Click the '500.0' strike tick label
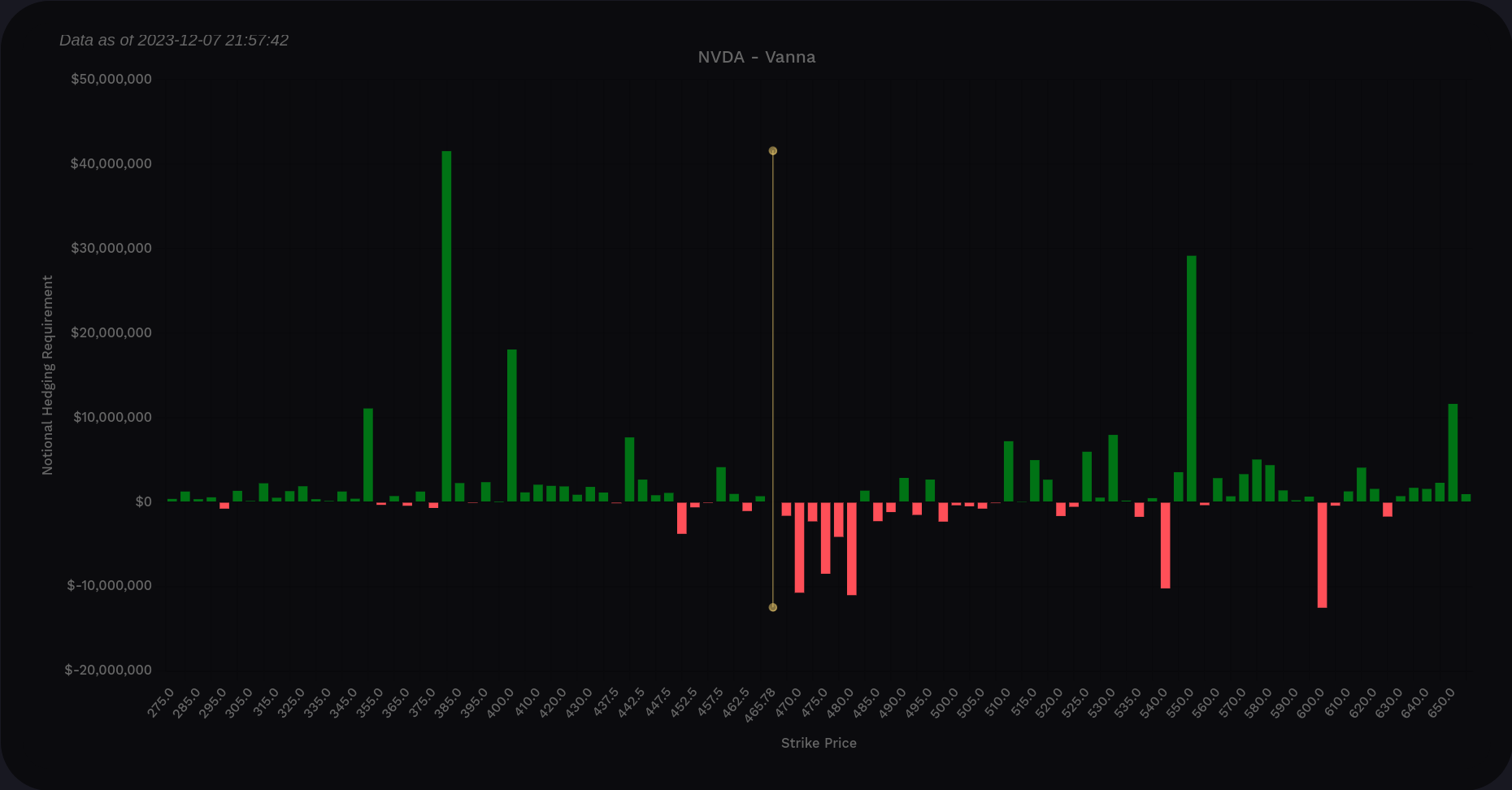 point(945,703)
